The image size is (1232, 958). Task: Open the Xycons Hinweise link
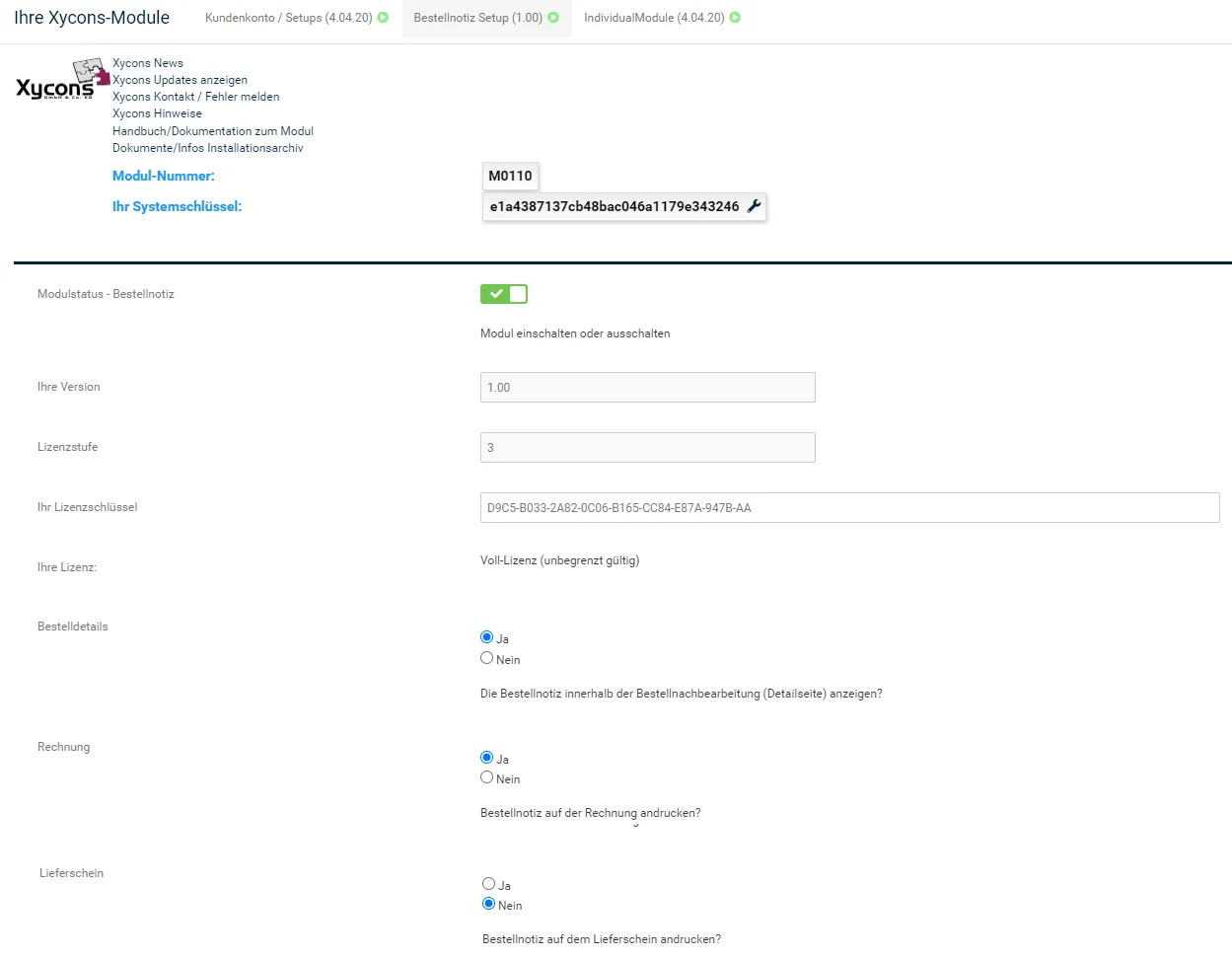tap(157, 113)
